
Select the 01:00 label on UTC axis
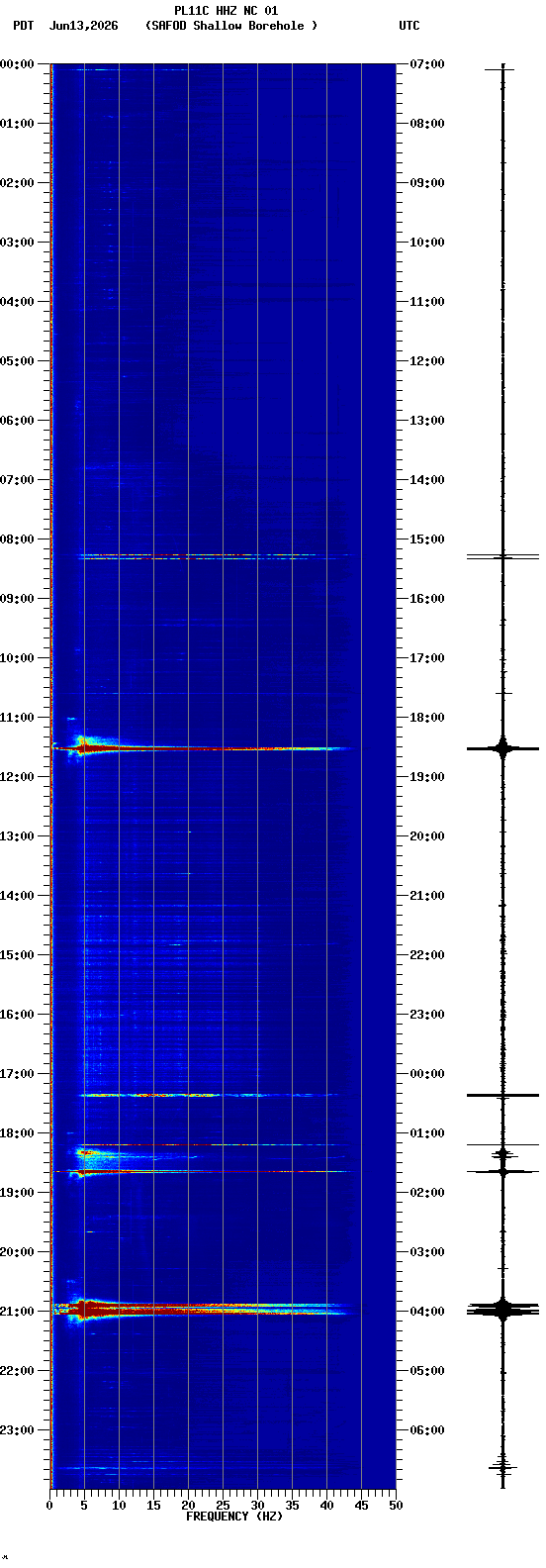tap(426, 1133)
